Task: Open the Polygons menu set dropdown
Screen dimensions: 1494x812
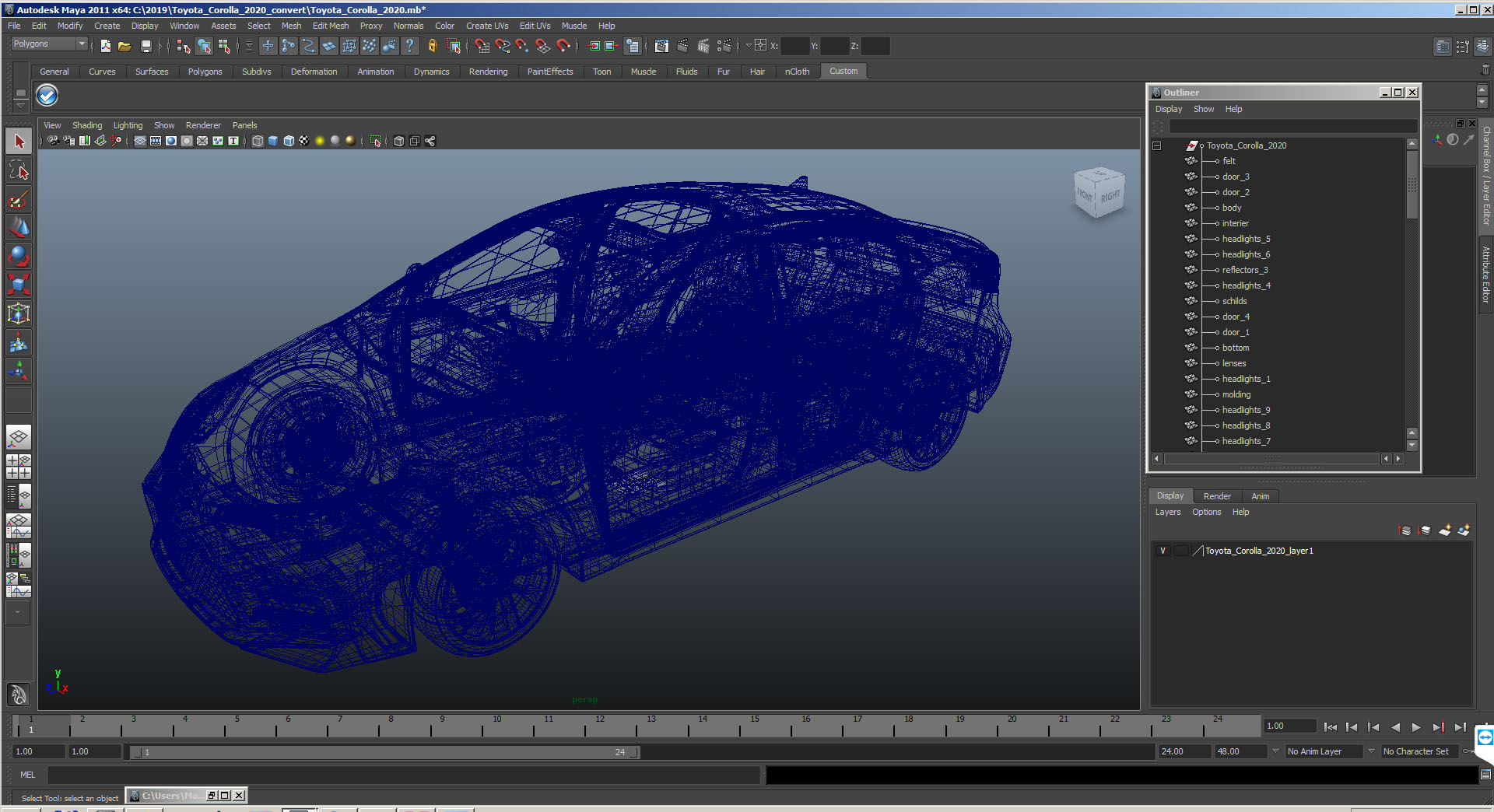Action: pos(48,44)
